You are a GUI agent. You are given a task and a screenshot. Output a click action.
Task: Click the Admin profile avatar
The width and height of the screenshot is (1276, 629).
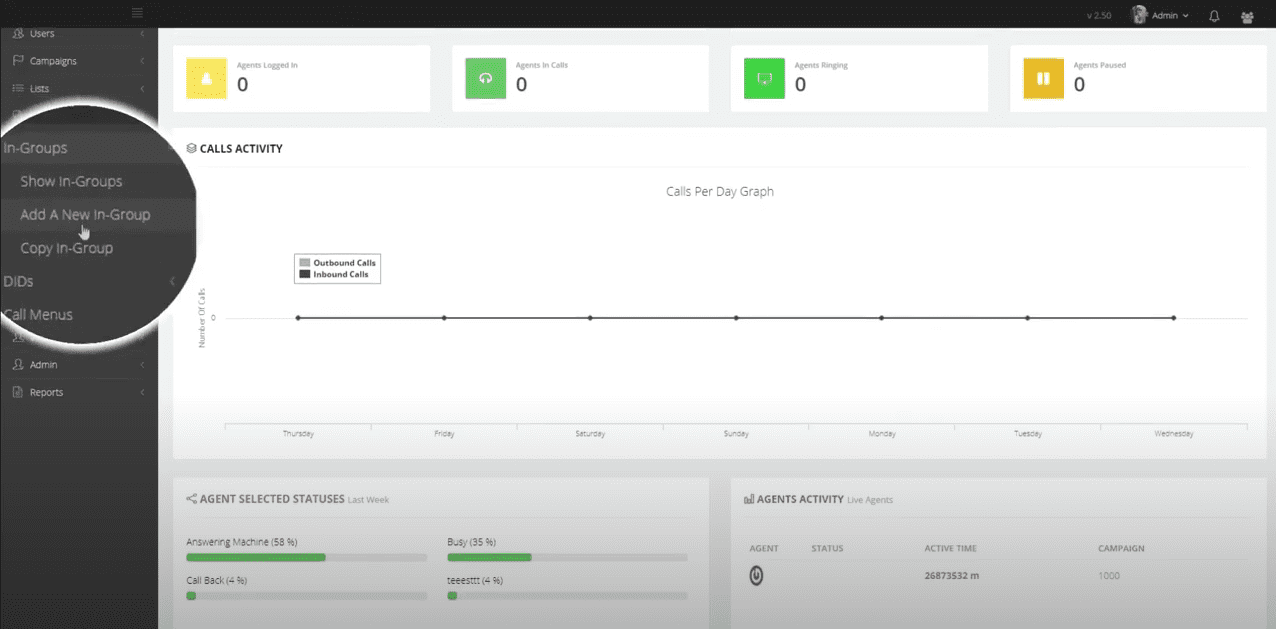coord(1139,15)
